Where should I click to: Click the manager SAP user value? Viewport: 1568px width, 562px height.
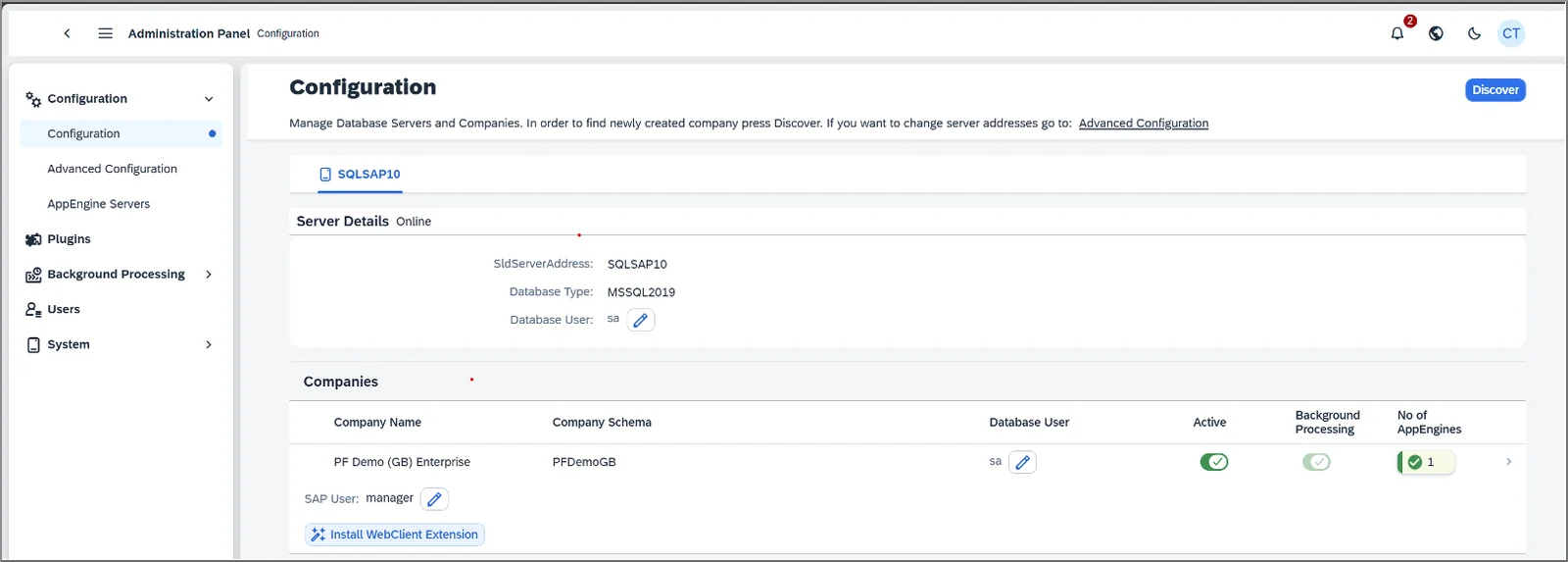click(389, 498)
